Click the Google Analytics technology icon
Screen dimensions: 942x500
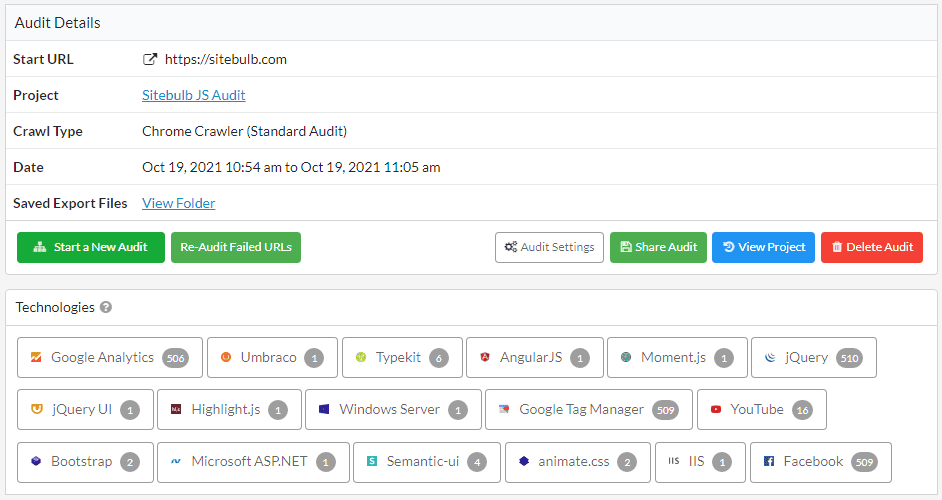click(36, 357)
